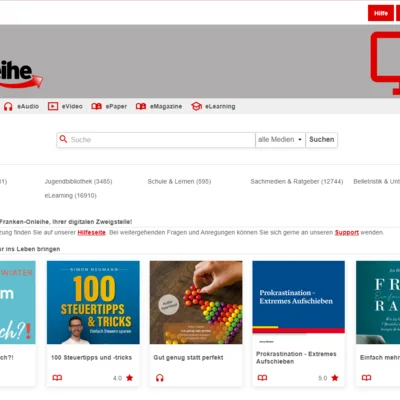Open the Hilfeseite link

click(x=91, y=232)
